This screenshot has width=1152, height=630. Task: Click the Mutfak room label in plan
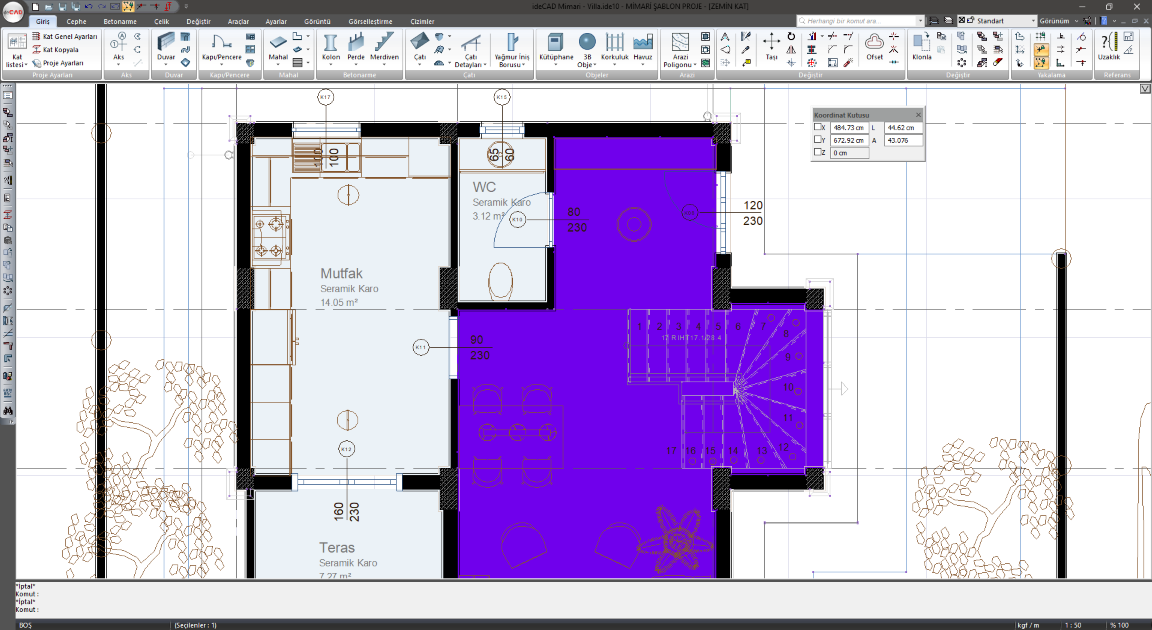[342, 273]
